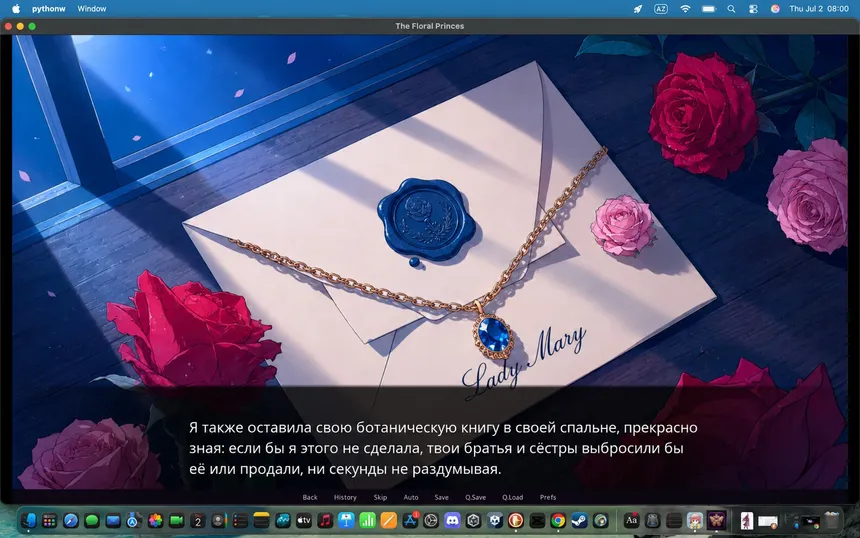Viewport: 860px width, 538px height.
Task: Open the Window menu in menu bar
Action: pyautogui.click(x=92, y=9)
